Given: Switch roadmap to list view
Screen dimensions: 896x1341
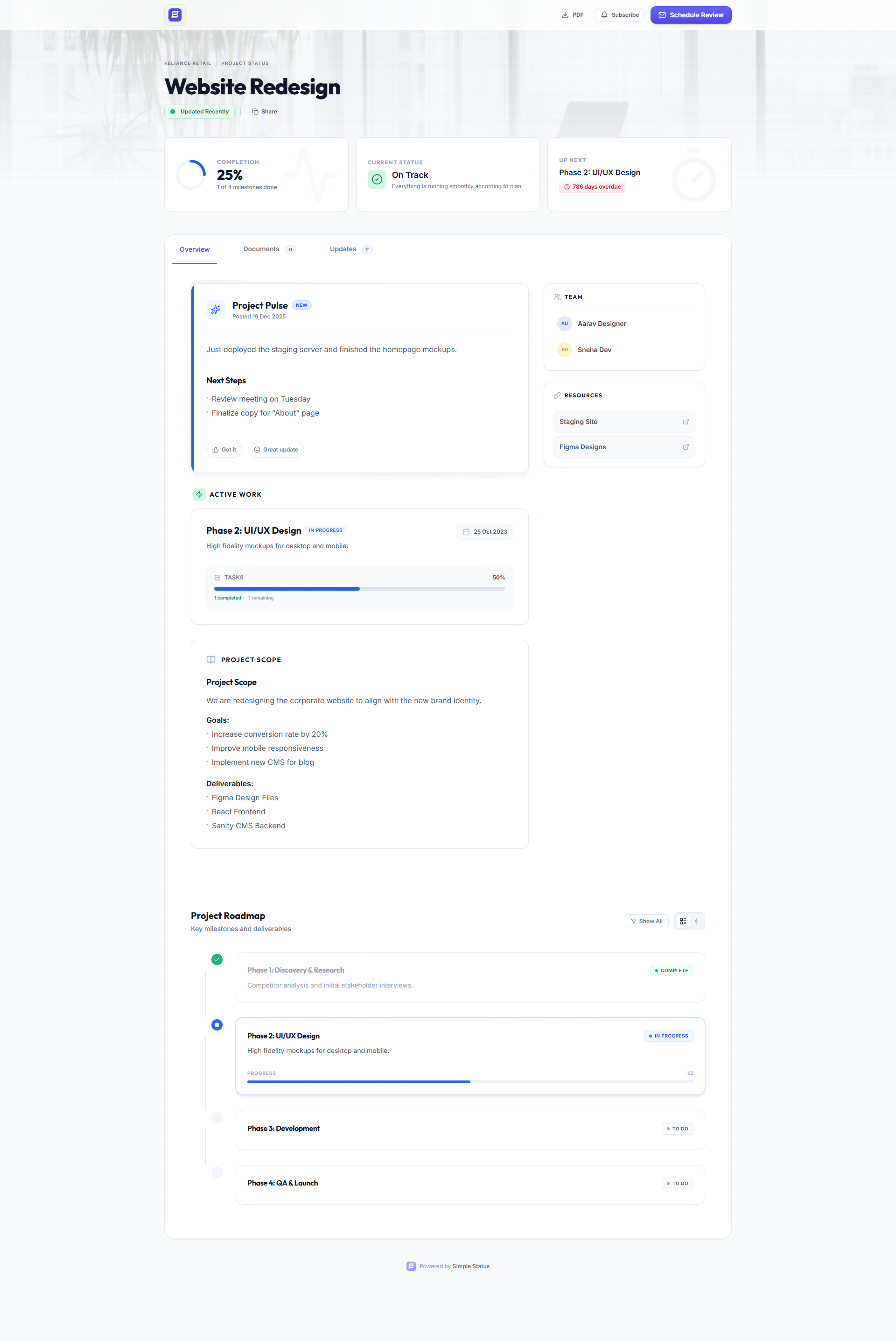Looking at the screenshot, I should click(683, 921).
